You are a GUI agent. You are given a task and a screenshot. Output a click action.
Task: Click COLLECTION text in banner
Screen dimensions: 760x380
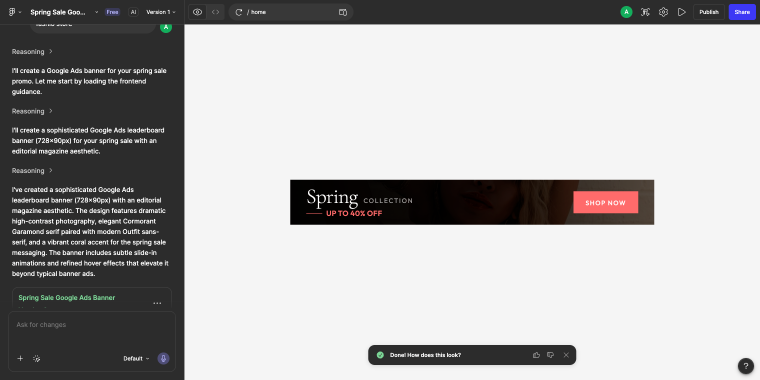coord(388,201)
